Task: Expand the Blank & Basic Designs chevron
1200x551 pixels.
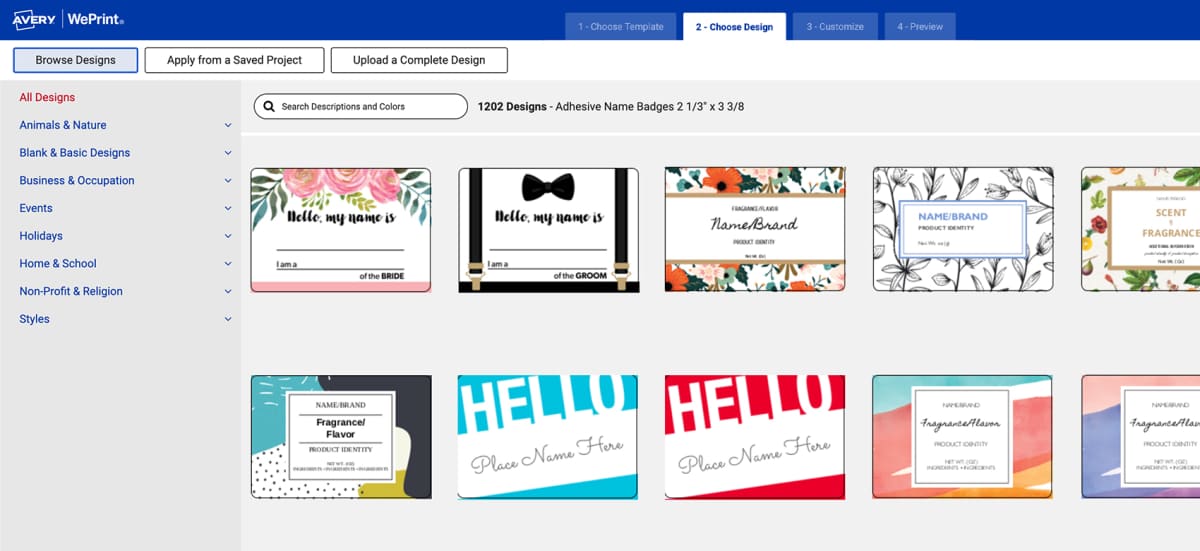Action: (228, 153)
